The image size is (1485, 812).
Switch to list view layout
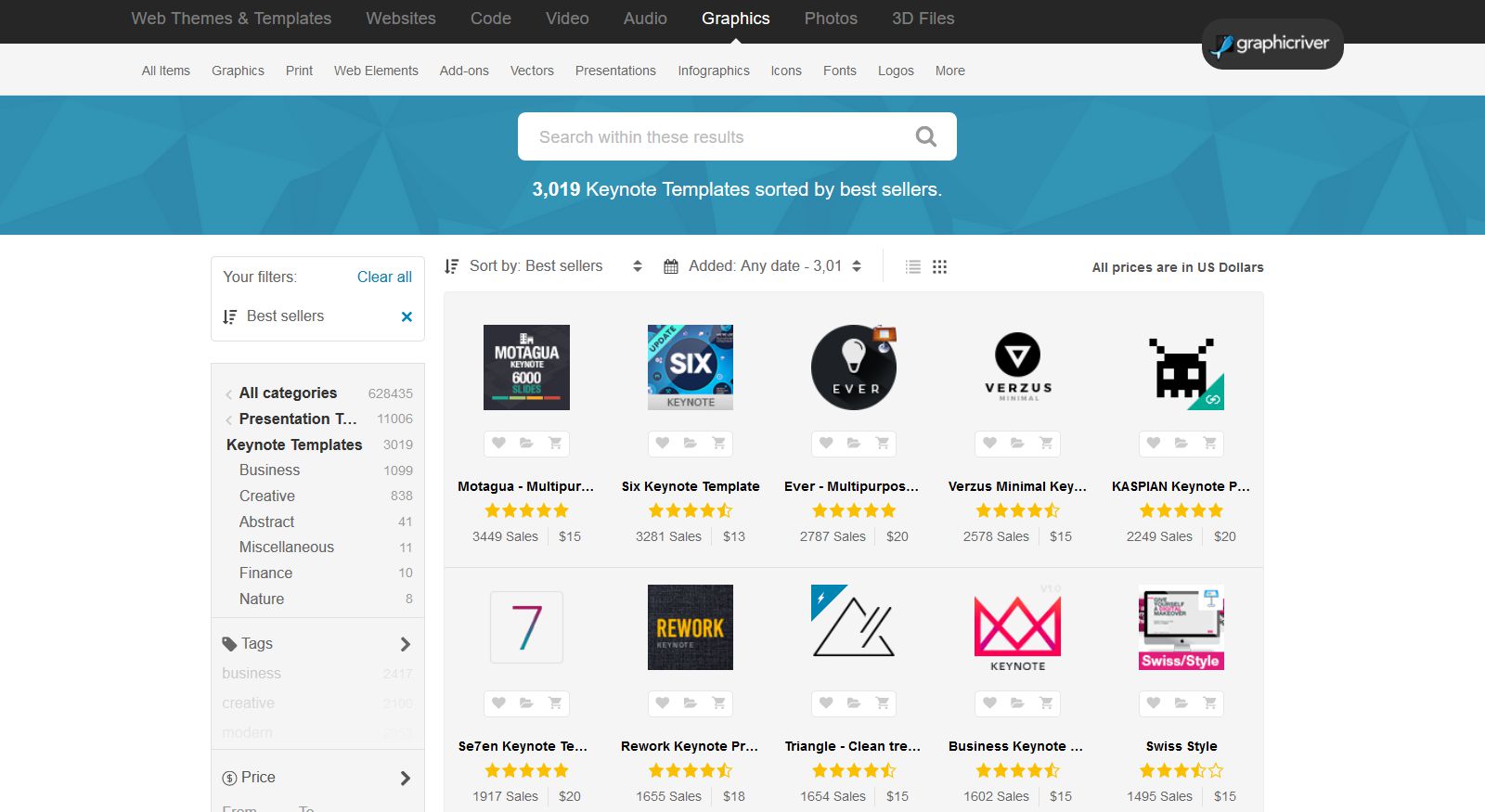(913, 267)
